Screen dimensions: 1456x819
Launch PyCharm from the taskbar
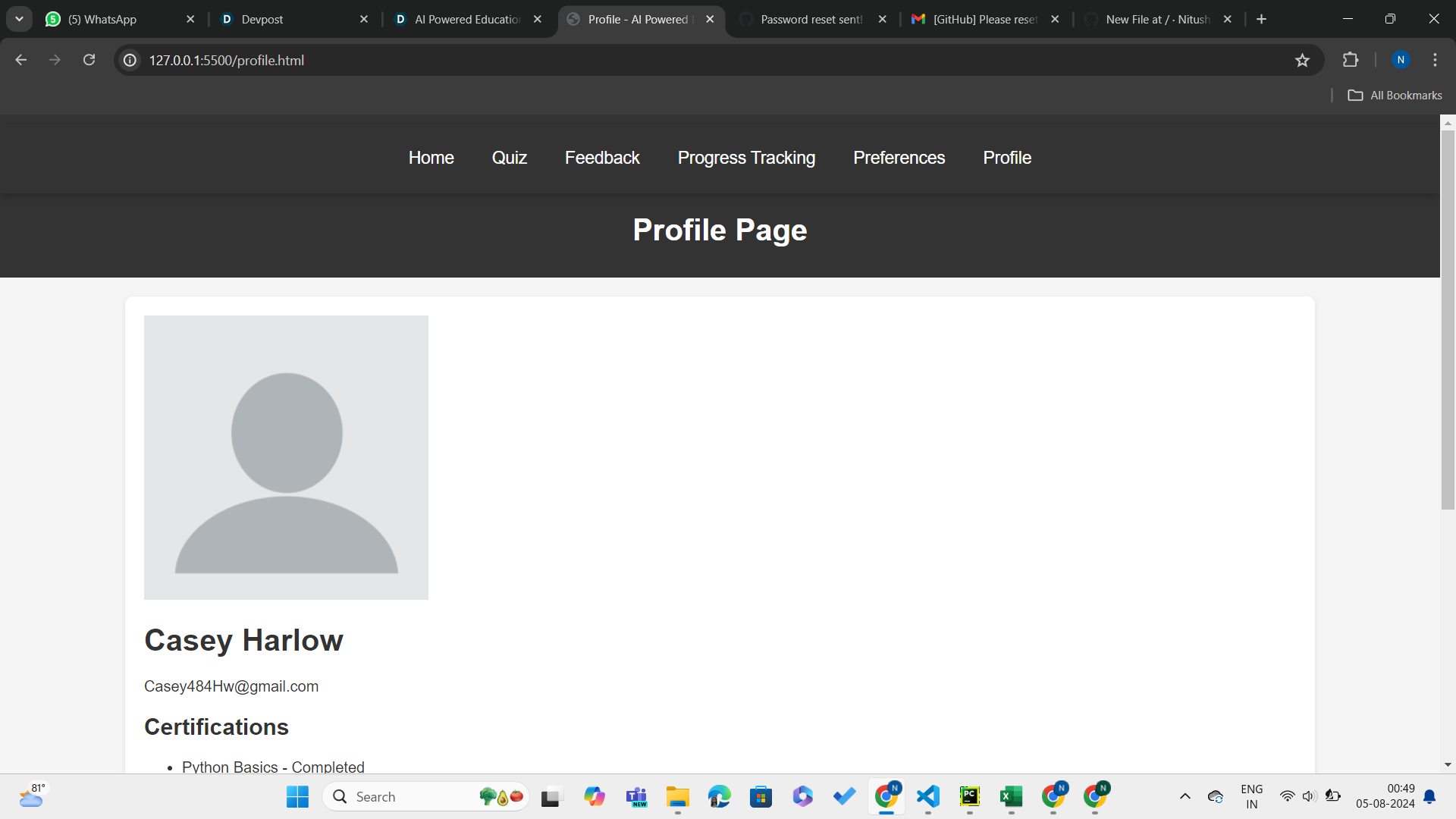pos(970,796)
